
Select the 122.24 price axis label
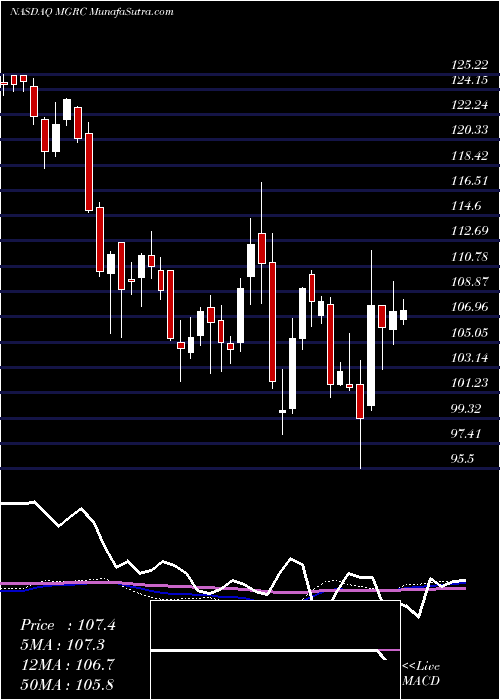(x=469, y=105)
